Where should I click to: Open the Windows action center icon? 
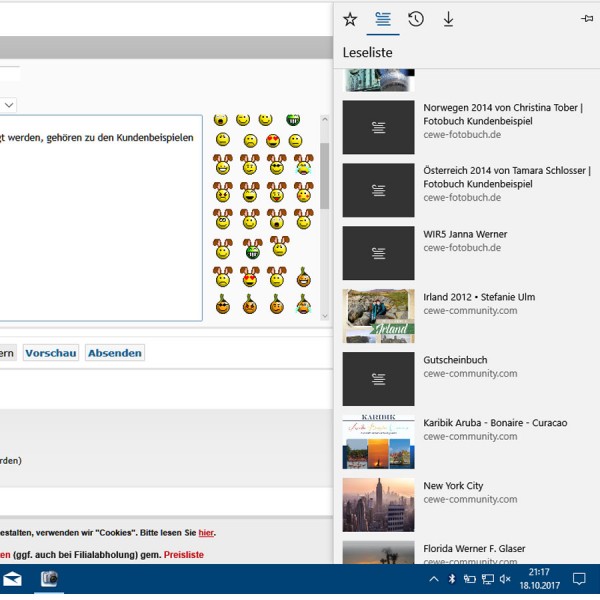pyautogui.click(x=579, y=579)
